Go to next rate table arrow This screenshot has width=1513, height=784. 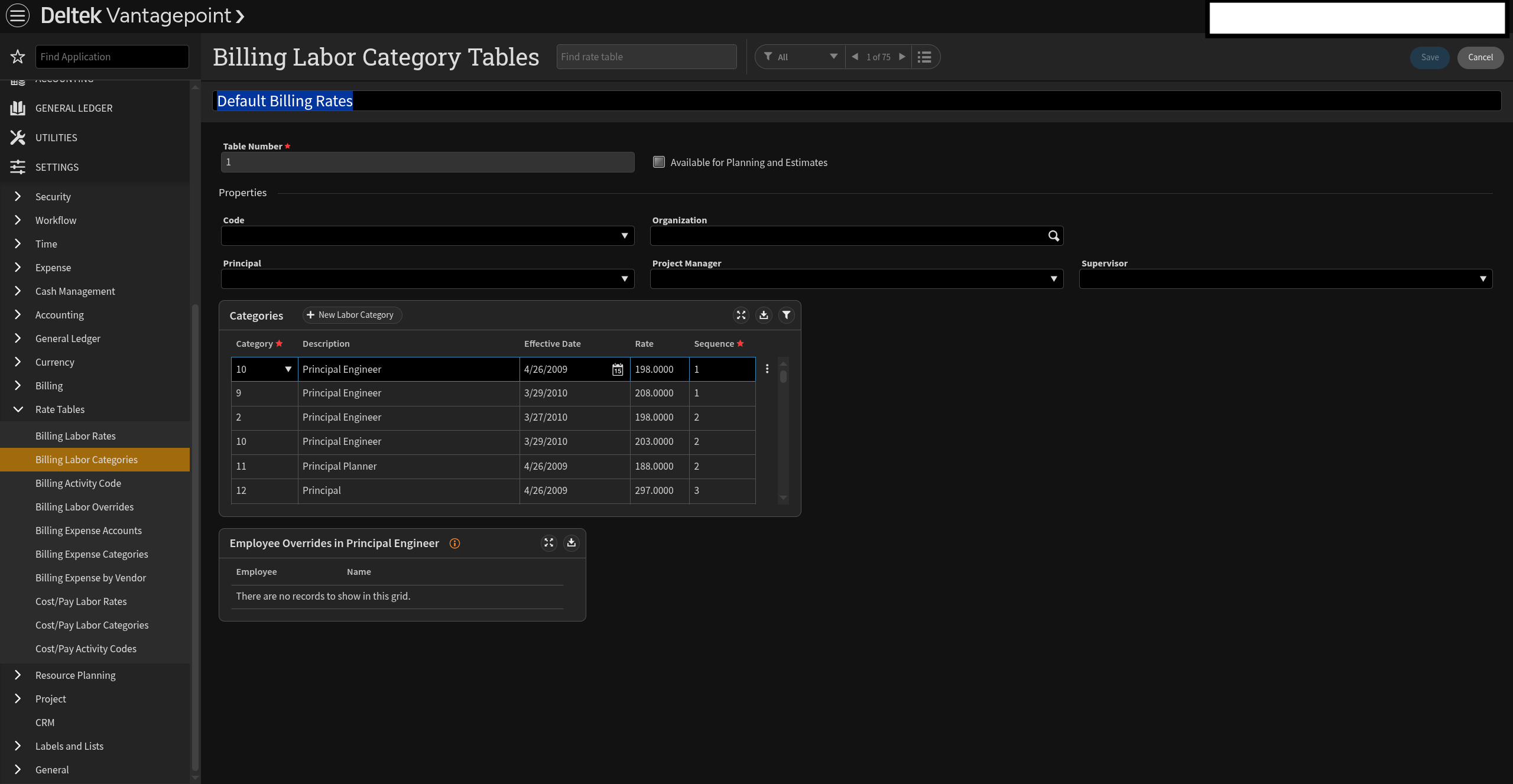tap(902, 57)
